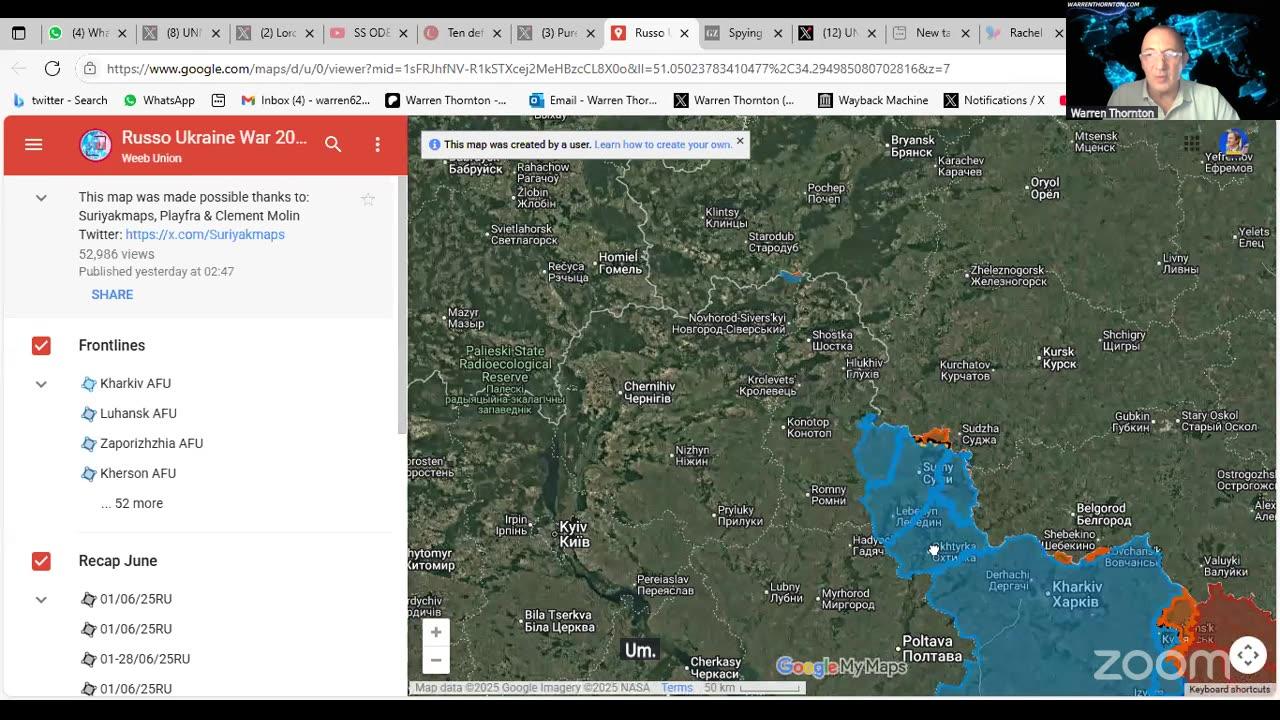Star this map with the star icon
Screen dimensions: 1280x720
(x=368, y=199)
